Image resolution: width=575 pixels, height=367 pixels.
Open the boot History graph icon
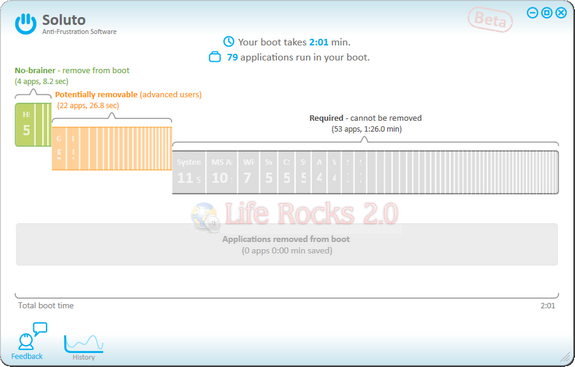84,347
